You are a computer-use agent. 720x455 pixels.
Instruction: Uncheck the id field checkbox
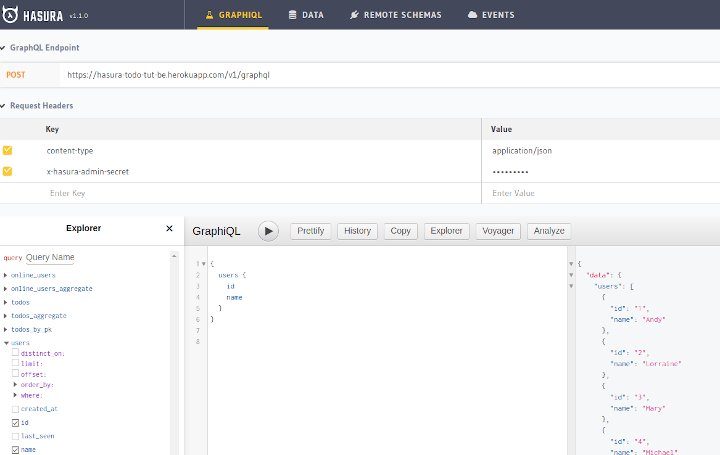[x=15, y=423]
